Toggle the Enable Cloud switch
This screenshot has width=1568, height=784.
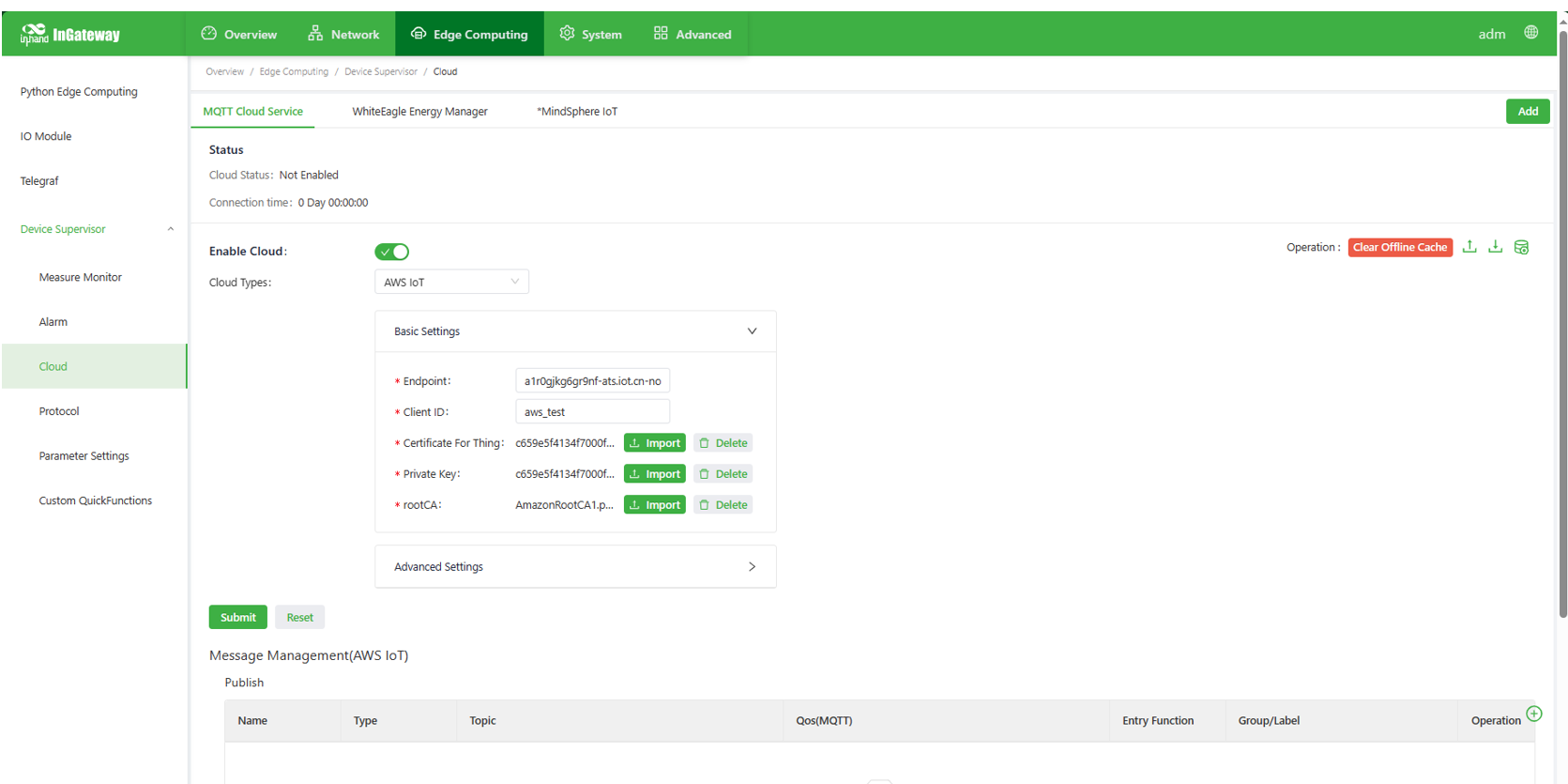click(391, 252)
